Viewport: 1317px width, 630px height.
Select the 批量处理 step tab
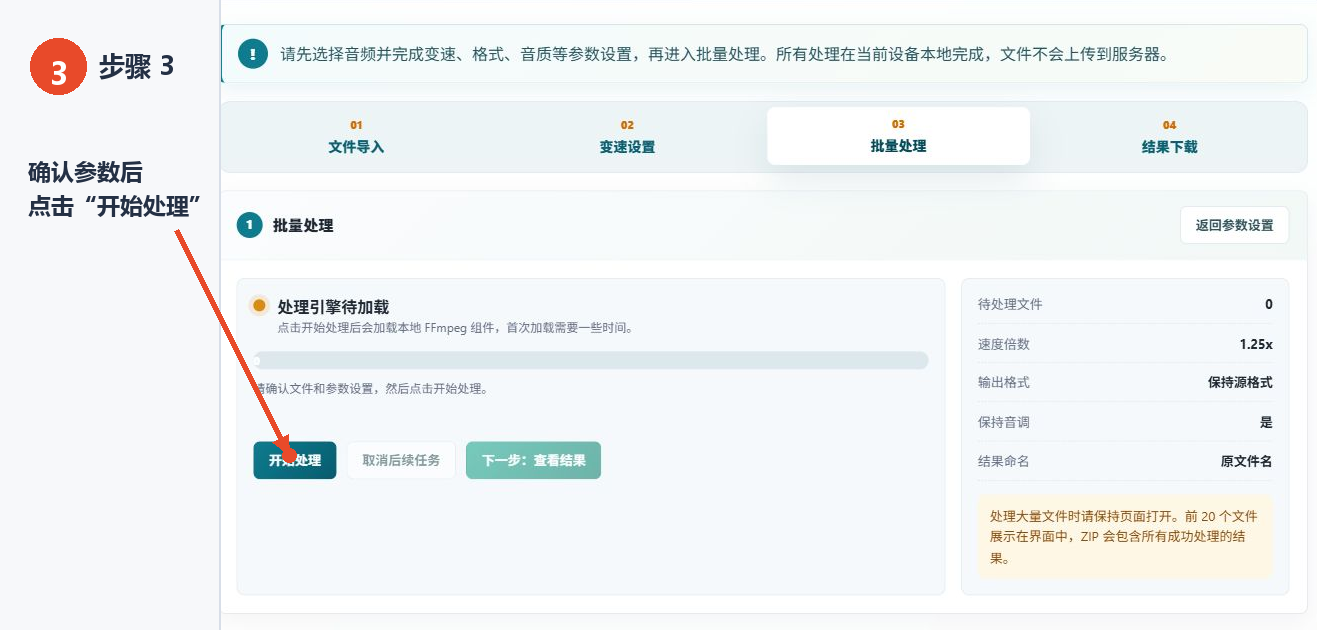coord(898,136)
